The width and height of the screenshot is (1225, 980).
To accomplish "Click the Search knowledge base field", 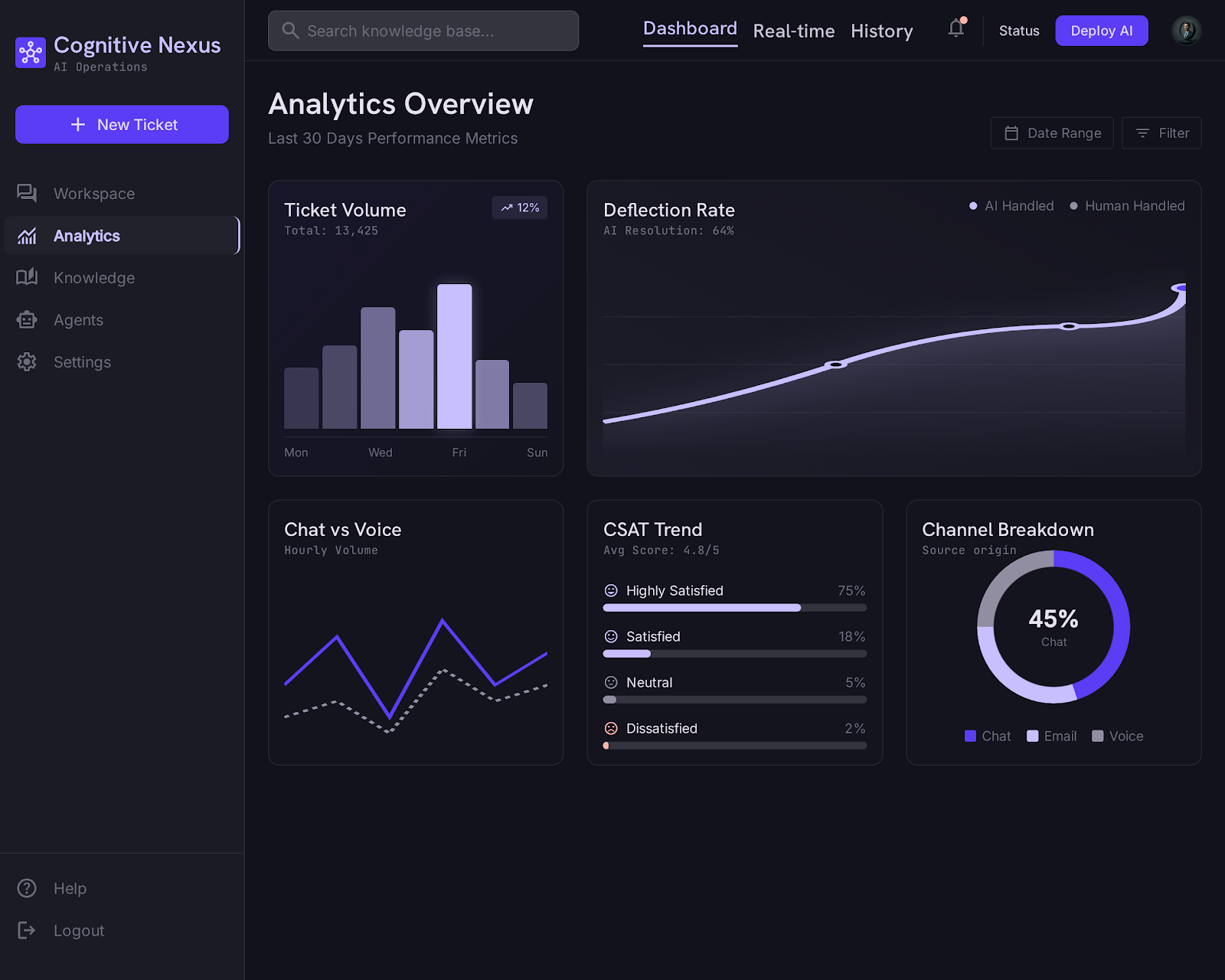I will 423,31.
